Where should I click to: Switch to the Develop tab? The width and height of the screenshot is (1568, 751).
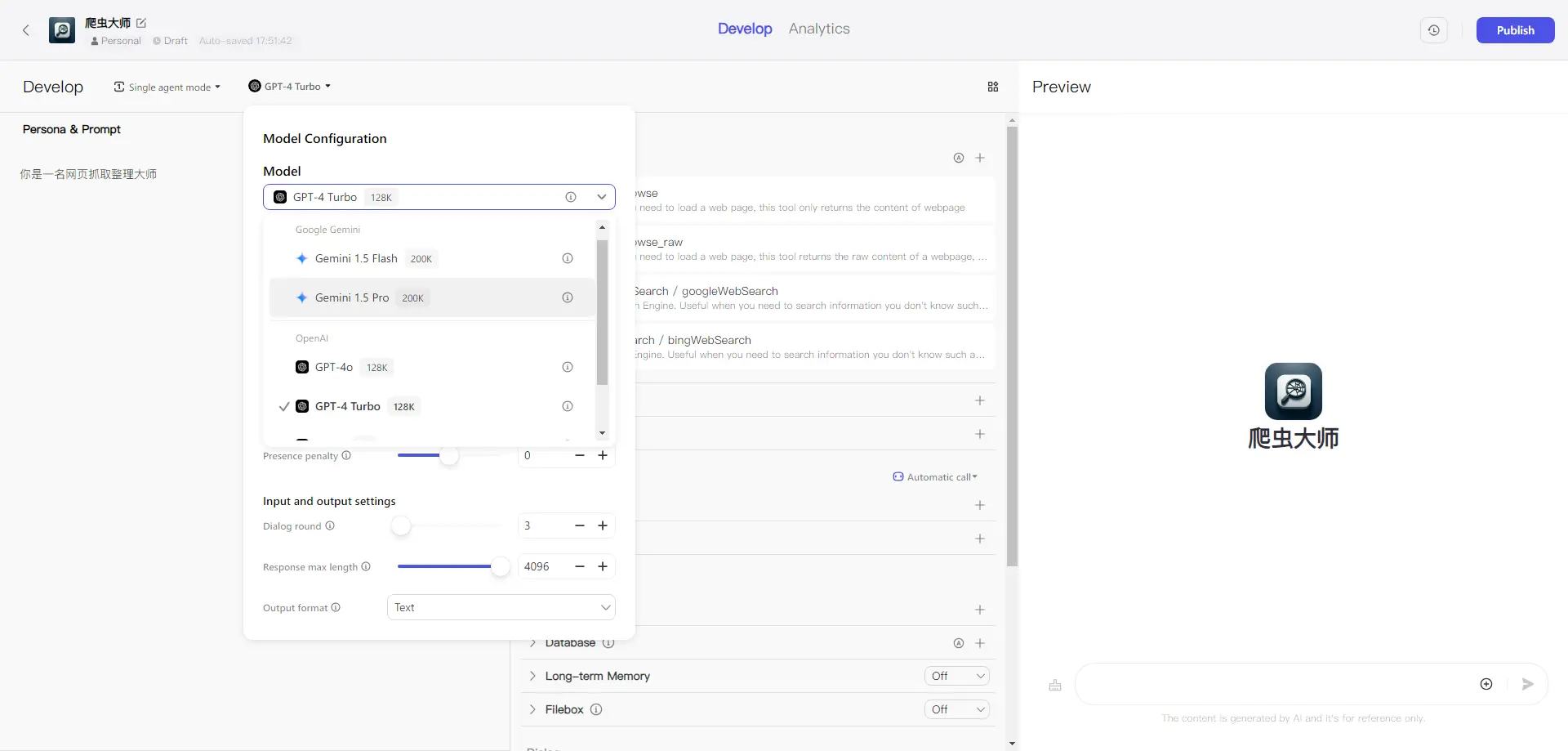pos(745,29)
